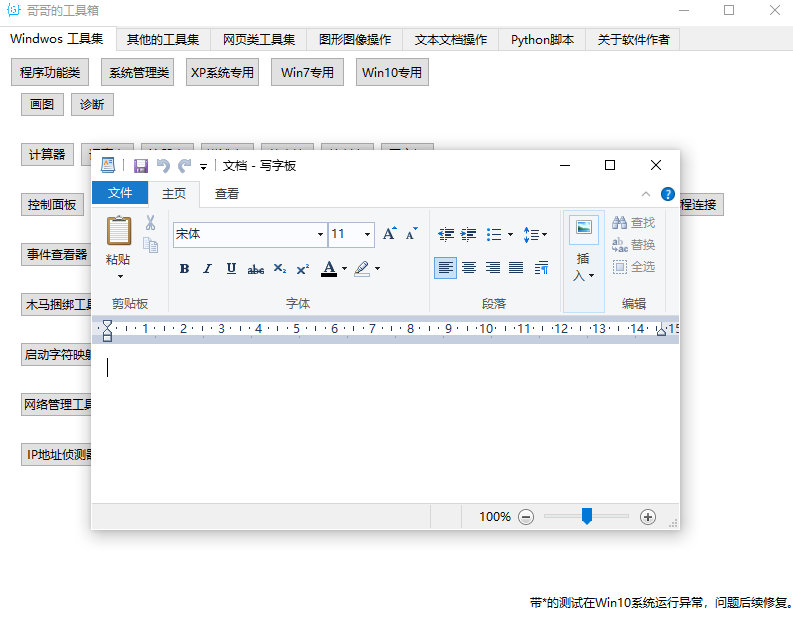Open the Paragraph settings icon
This screenshot has height=621, width=793.
click(541, 268)
